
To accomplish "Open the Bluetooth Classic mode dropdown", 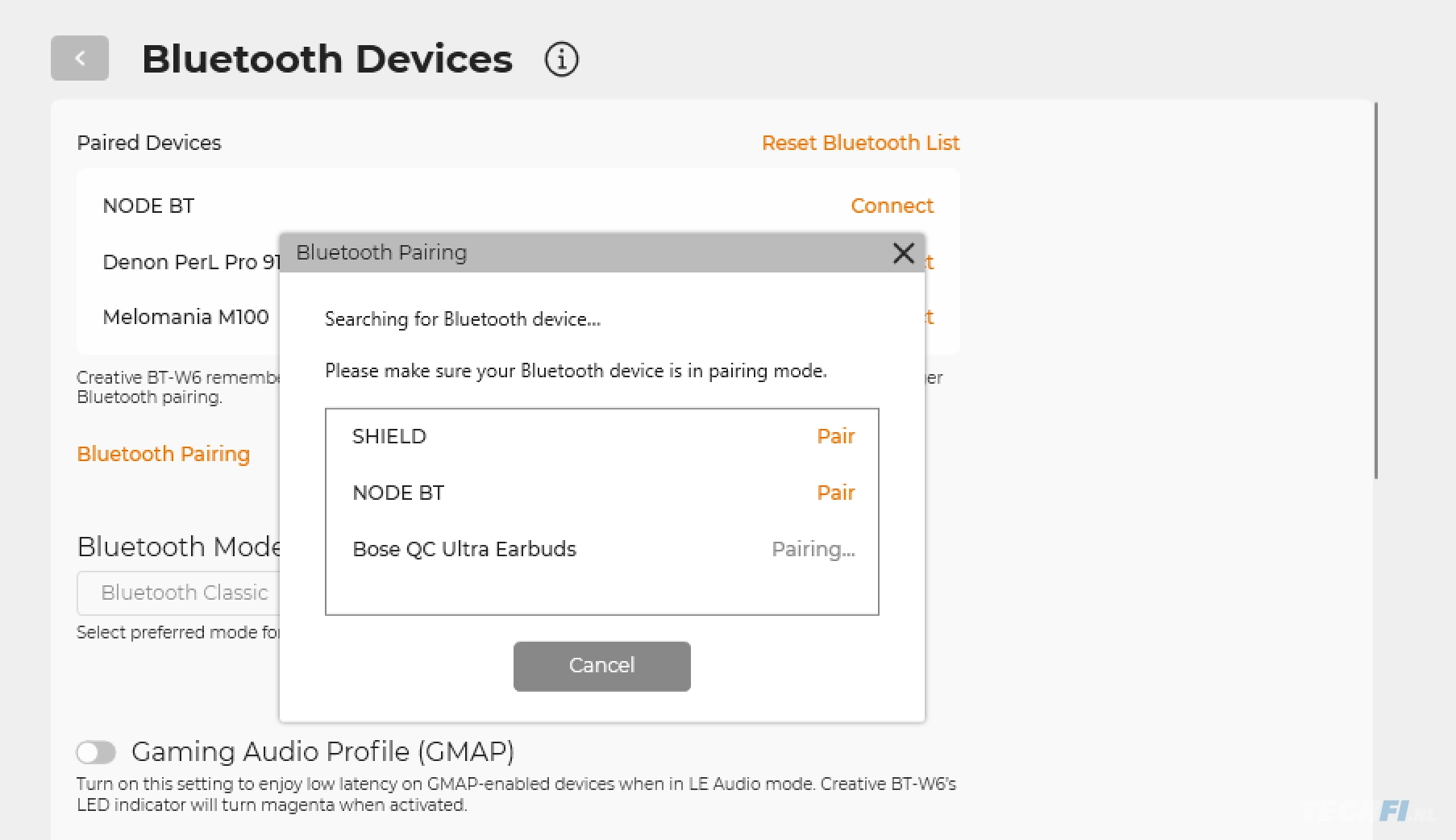I will pos(178,593).
